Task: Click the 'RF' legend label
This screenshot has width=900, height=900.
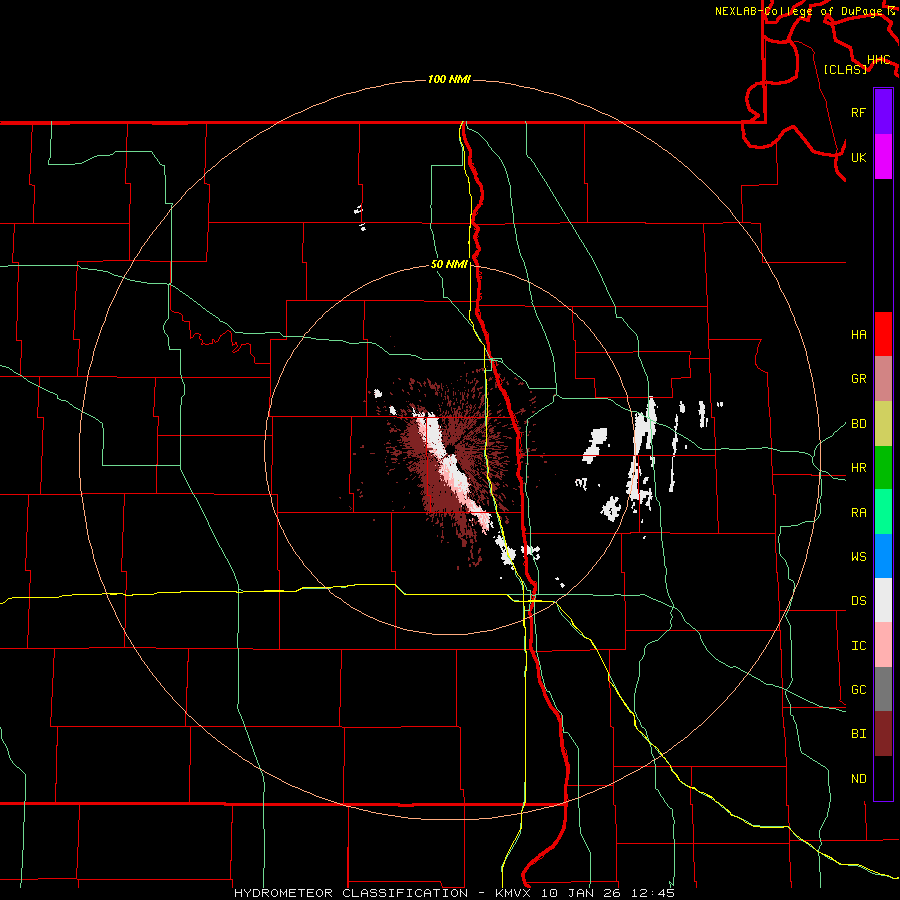Action: pos(858,112)
